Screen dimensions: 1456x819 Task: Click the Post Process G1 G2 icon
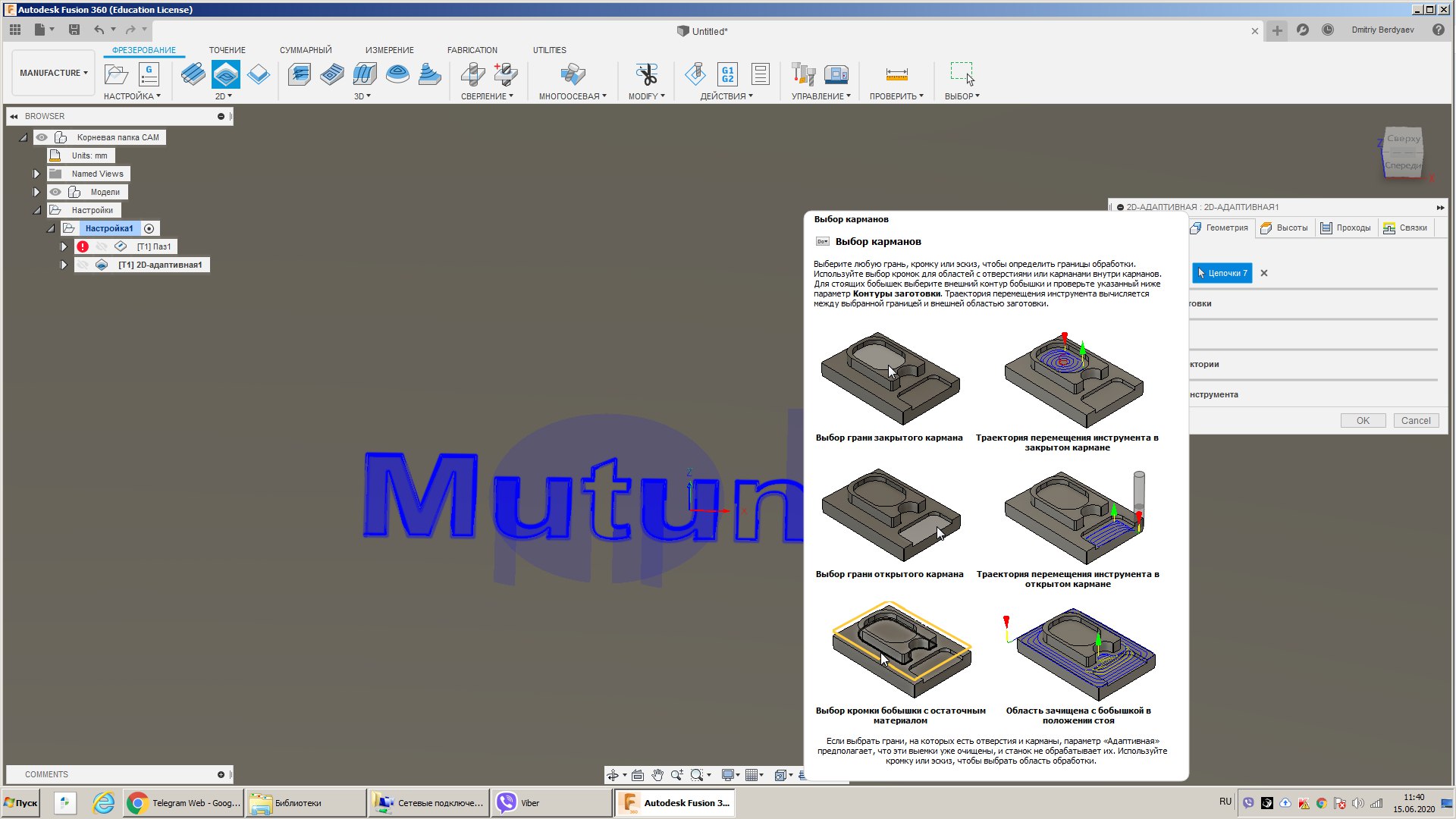728,74
